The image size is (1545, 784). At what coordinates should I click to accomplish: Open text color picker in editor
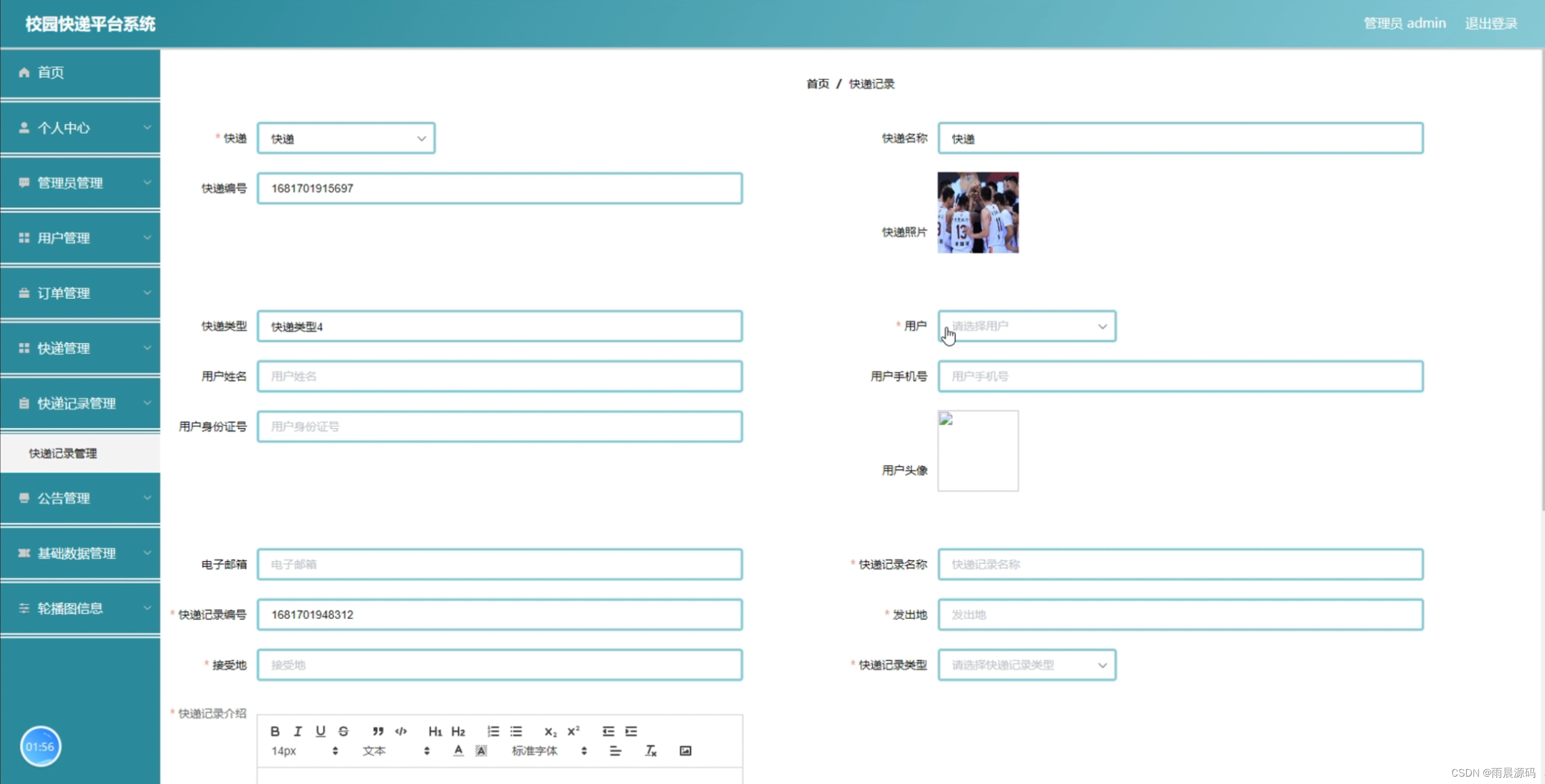pos(458,751)
